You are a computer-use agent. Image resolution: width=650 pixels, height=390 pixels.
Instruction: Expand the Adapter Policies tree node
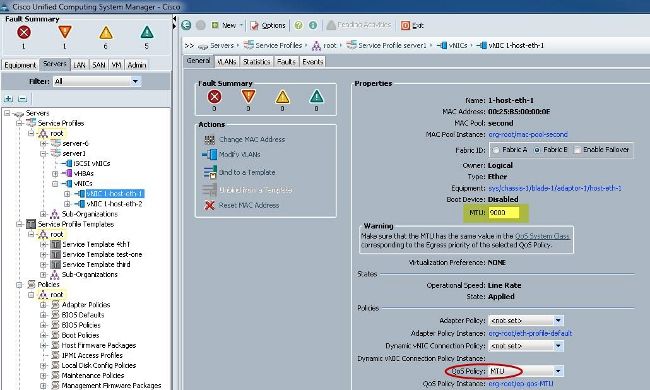coord(43,305)
